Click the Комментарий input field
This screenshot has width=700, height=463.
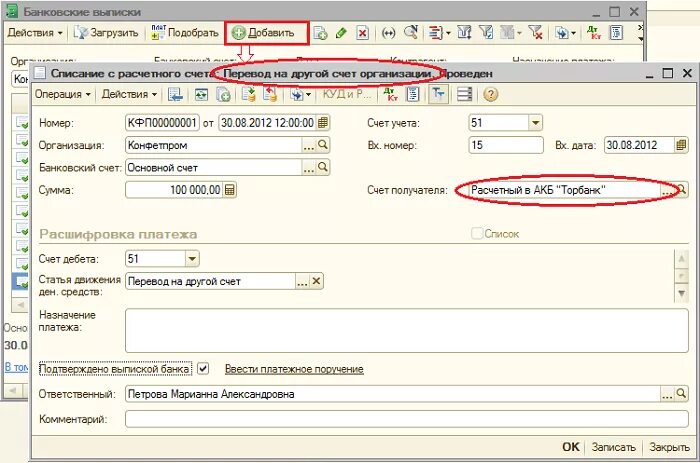407,419
